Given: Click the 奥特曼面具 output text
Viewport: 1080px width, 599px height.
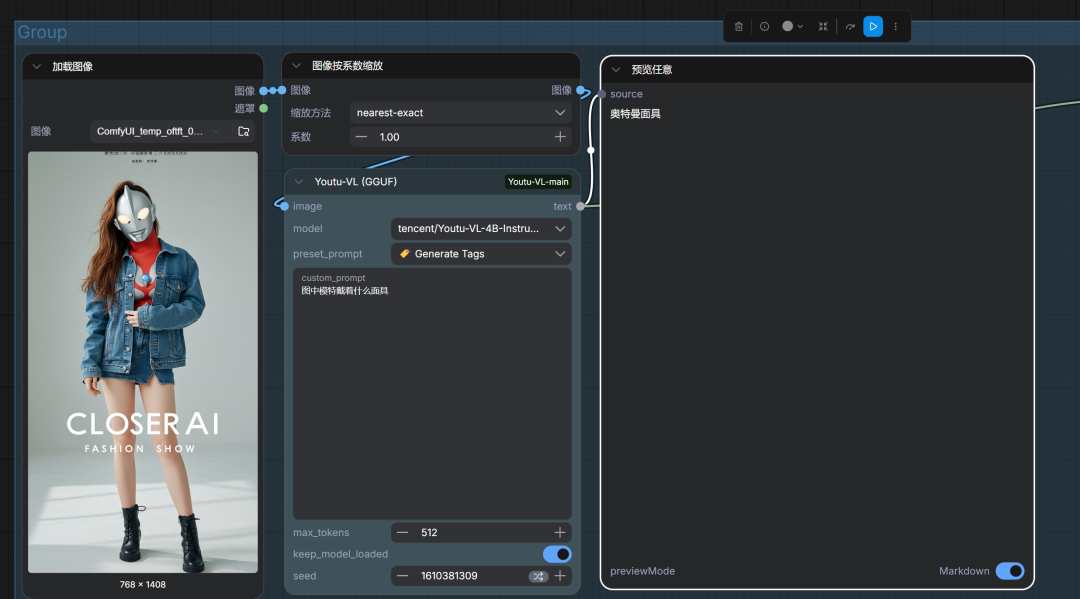Looking at the screenshot, I should coord(635,114).
